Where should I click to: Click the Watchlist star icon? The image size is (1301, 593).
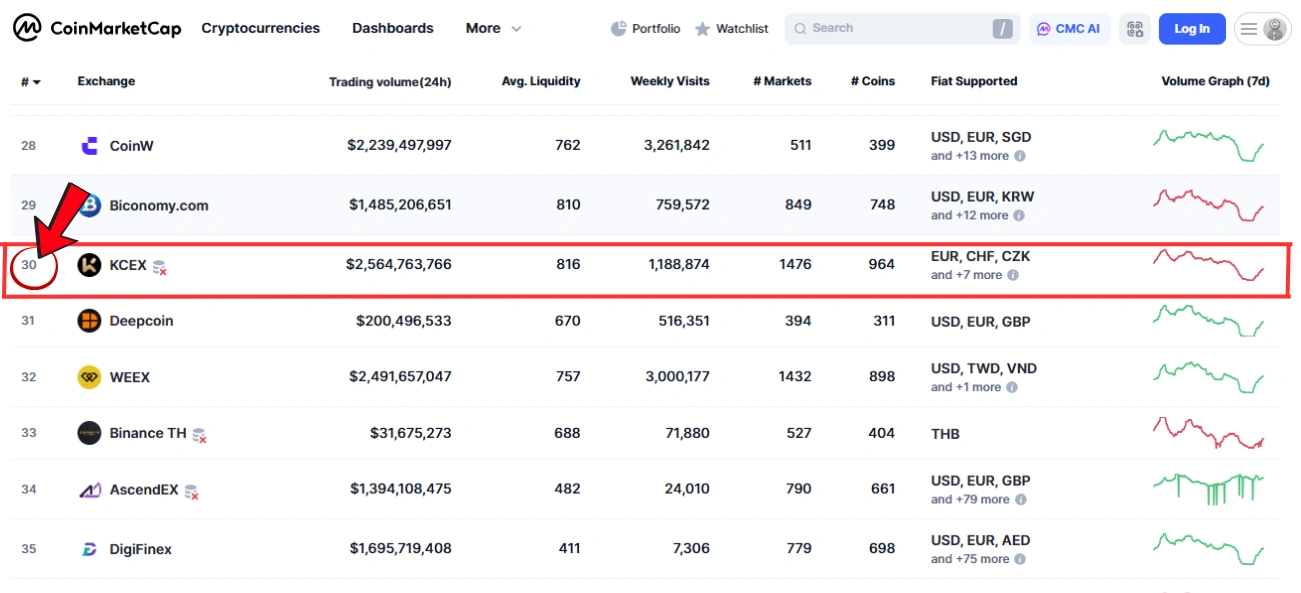tap(702, 28)
